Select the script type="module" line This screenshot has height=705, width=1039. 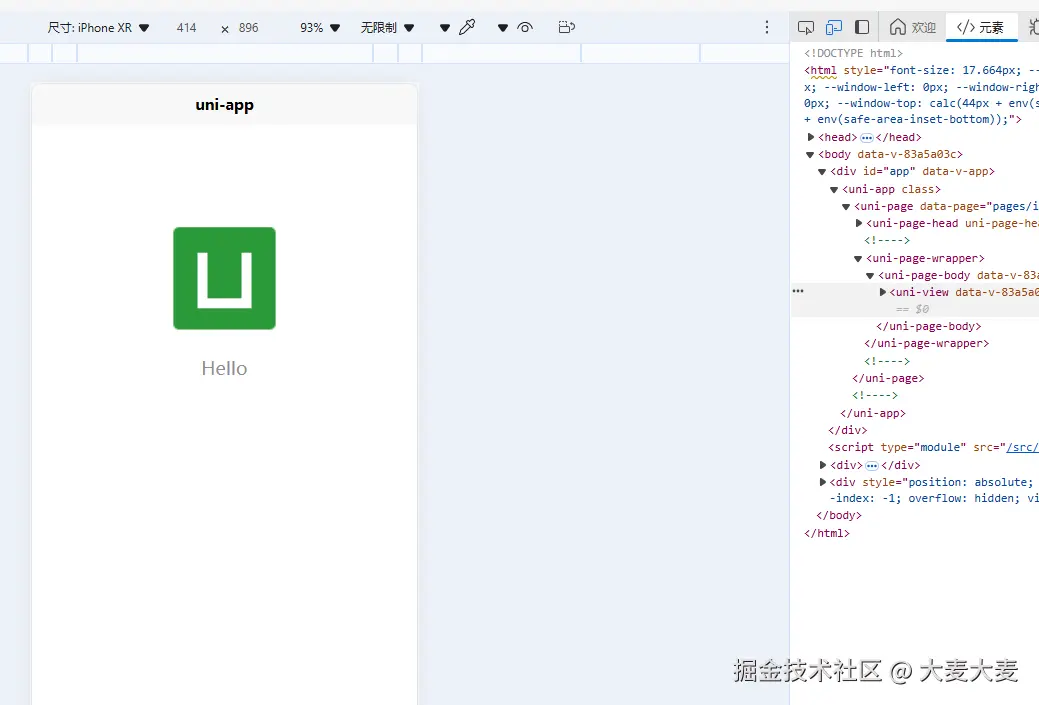pos(933,447)
